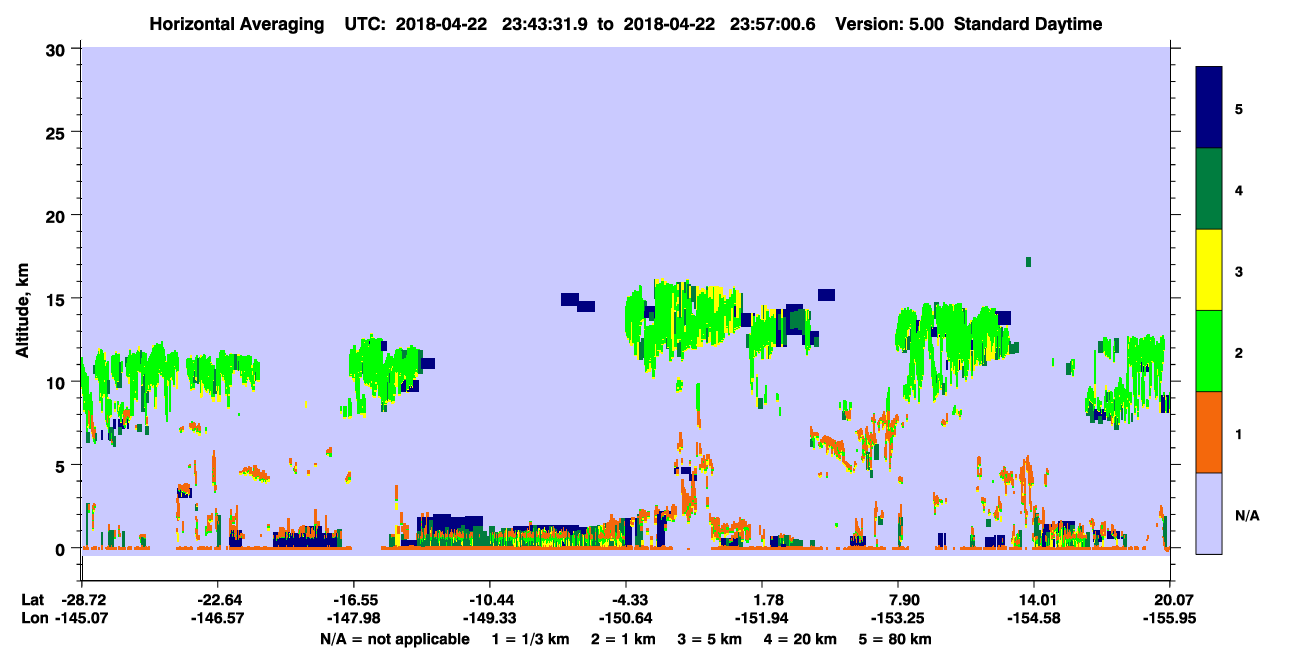Click the longitude value -153.25
The height and width of the screenshot is (667, 1300).
898,619
